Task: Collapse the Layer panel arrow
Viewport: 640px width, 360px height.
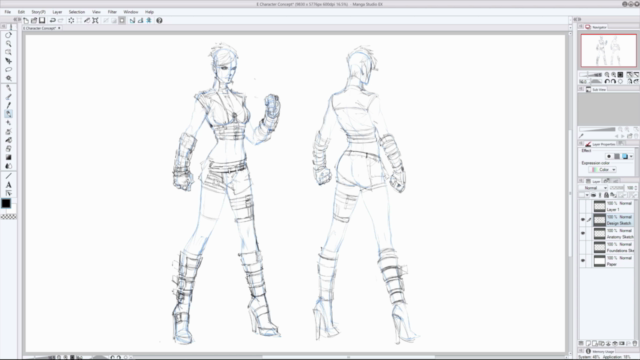Action: click(581, 181)
